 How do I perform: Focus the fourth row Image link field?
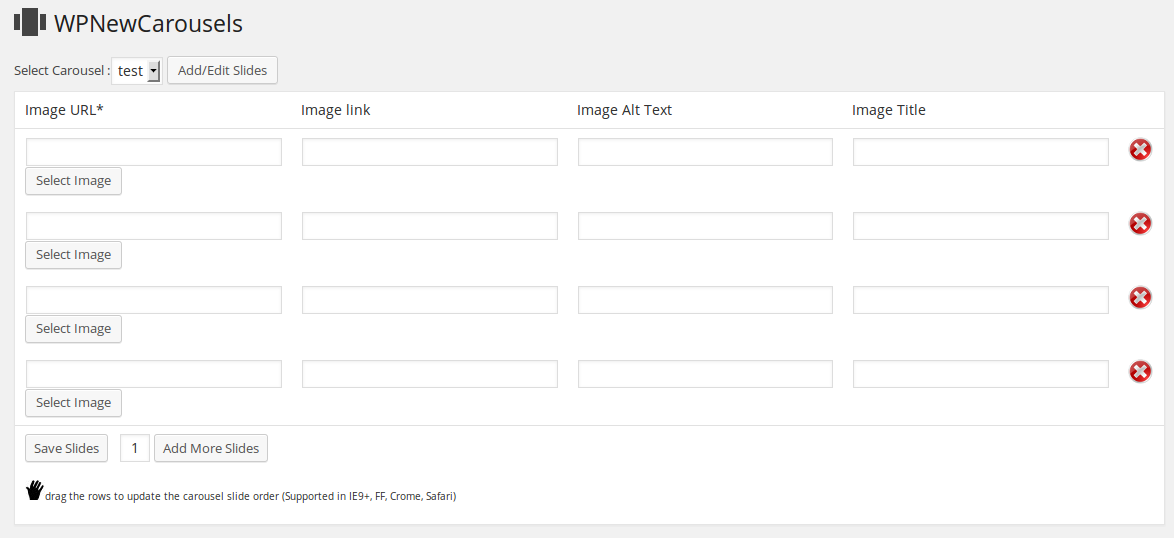coord(430,374)
